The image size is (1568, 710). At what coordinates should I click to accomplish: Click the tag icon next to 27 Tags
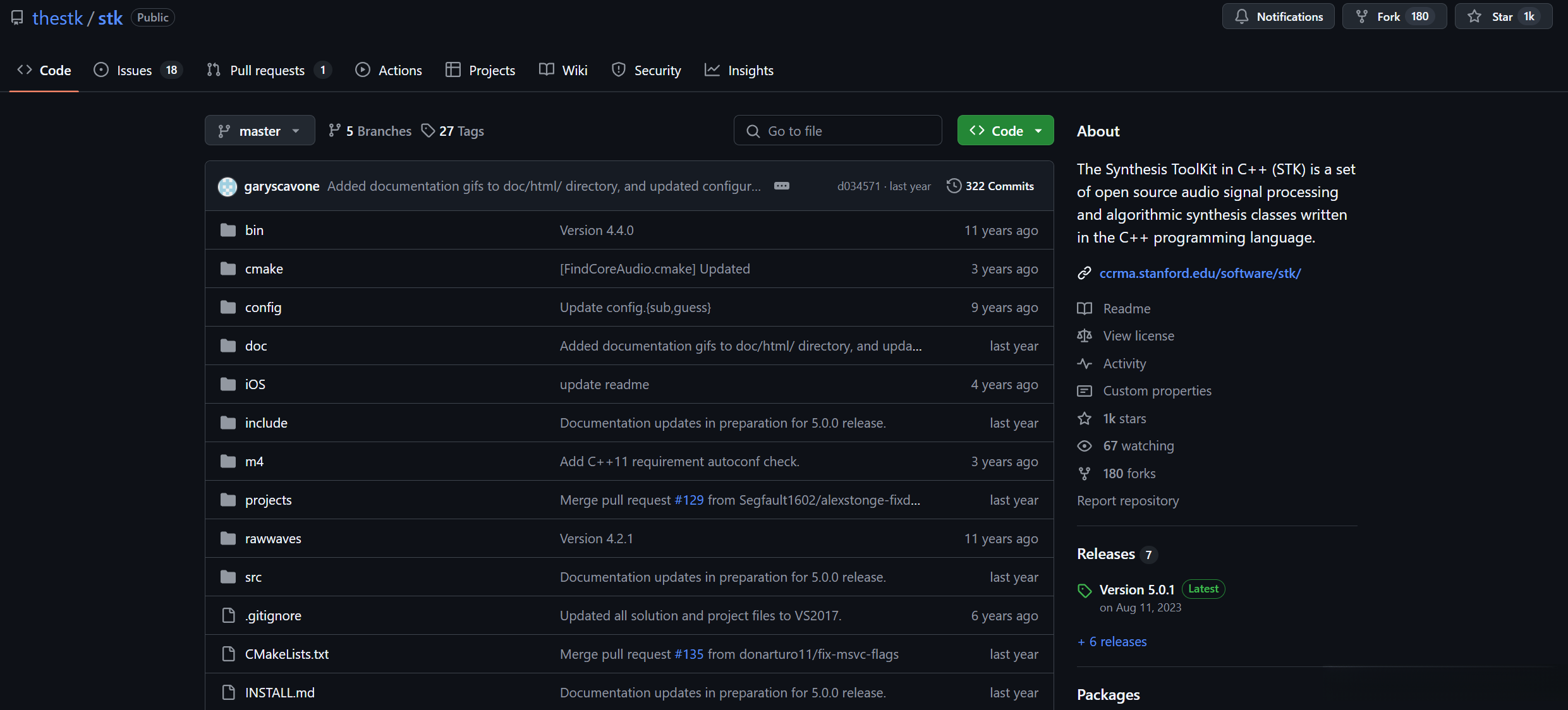pyautogui.click(x=428, y=131)
